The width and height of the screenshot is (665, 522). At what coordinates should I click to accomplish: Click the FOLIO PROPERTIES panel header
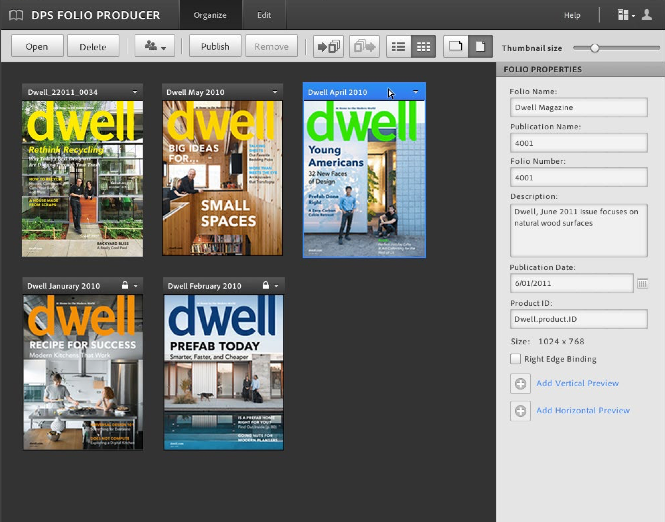[580, 69]
